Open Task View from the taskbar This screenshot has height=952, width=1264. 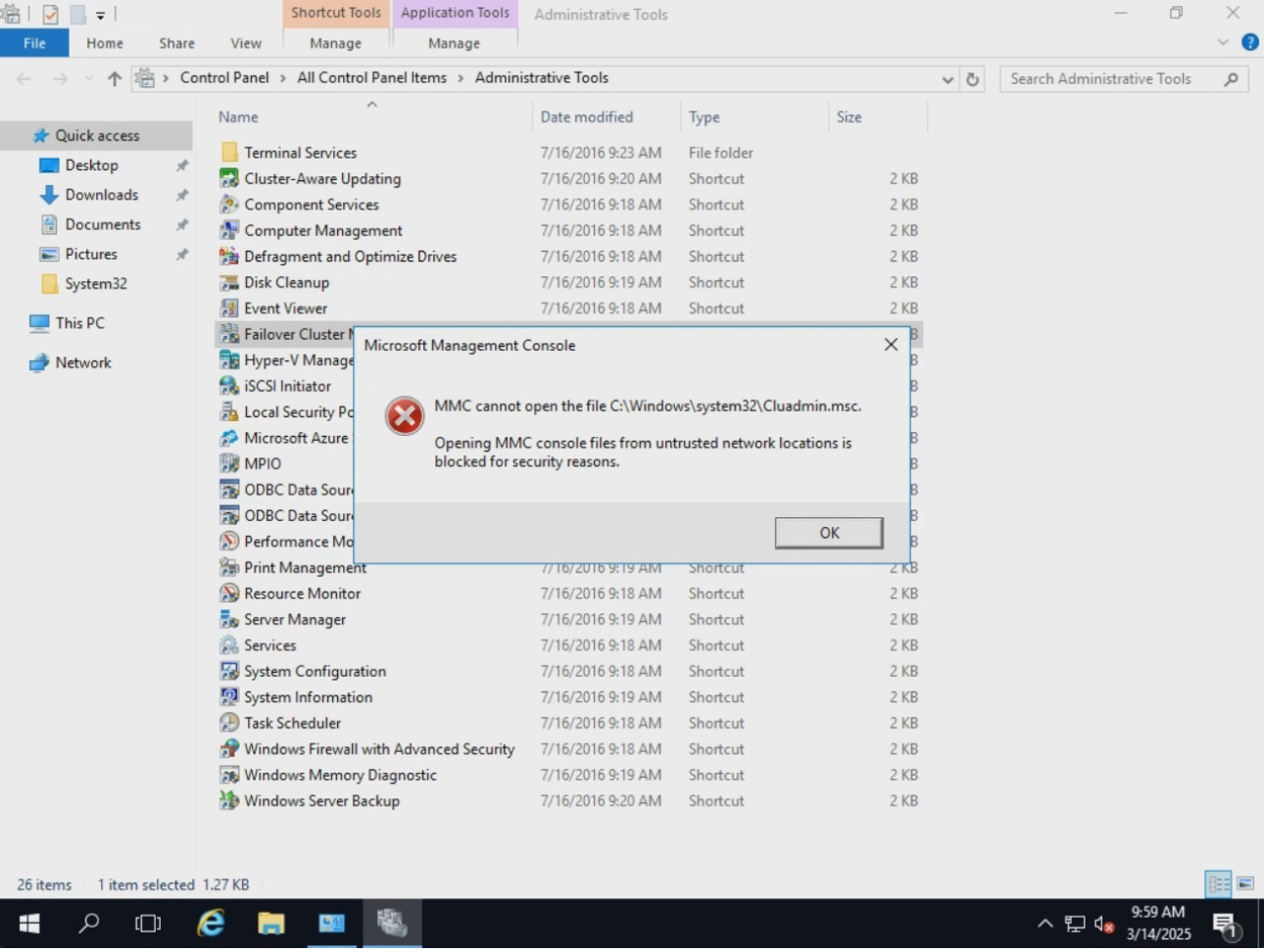point(148,924)
